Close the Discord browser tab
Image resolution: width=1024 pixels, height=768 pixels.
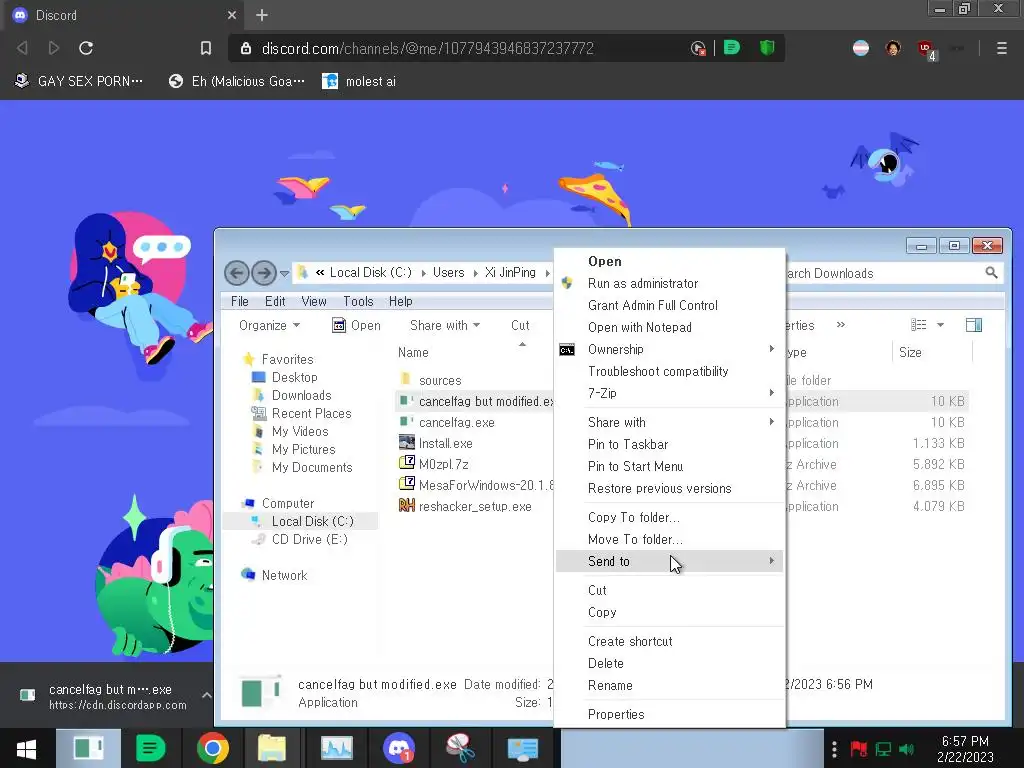tap(232, 15)
